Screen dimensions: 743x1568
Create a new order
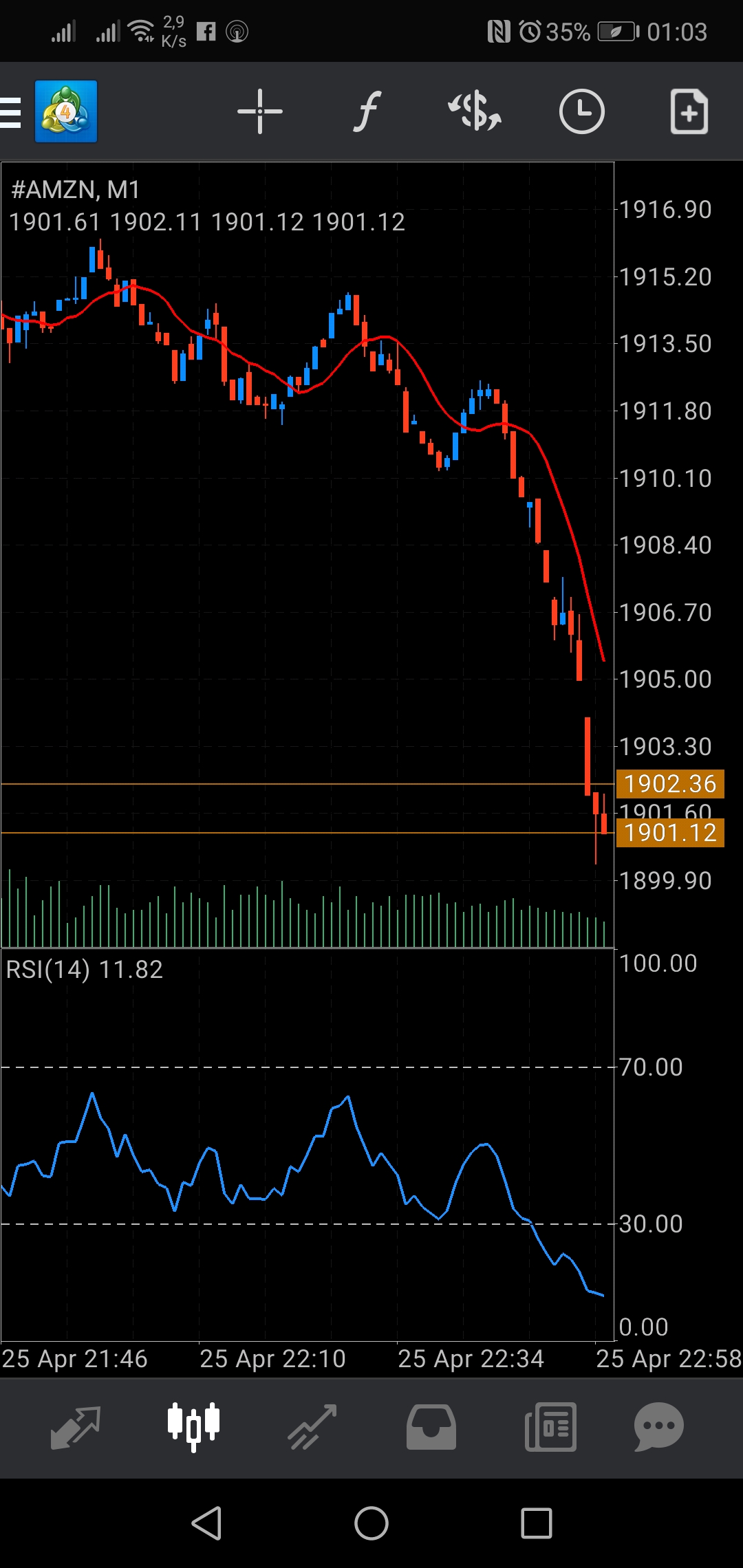click(x=689, y=111)
